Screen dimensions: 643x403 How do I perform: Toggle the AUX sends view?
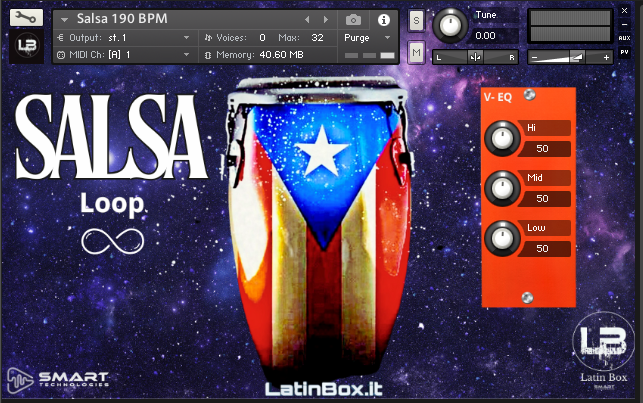point(625,38)
